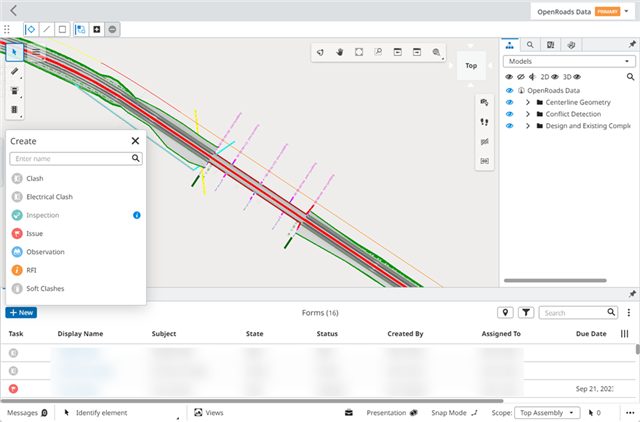640x422 pixels.
Task: Expand the Centerline Geometry folder
Action: pyautogui.click(x=528, y=102)
